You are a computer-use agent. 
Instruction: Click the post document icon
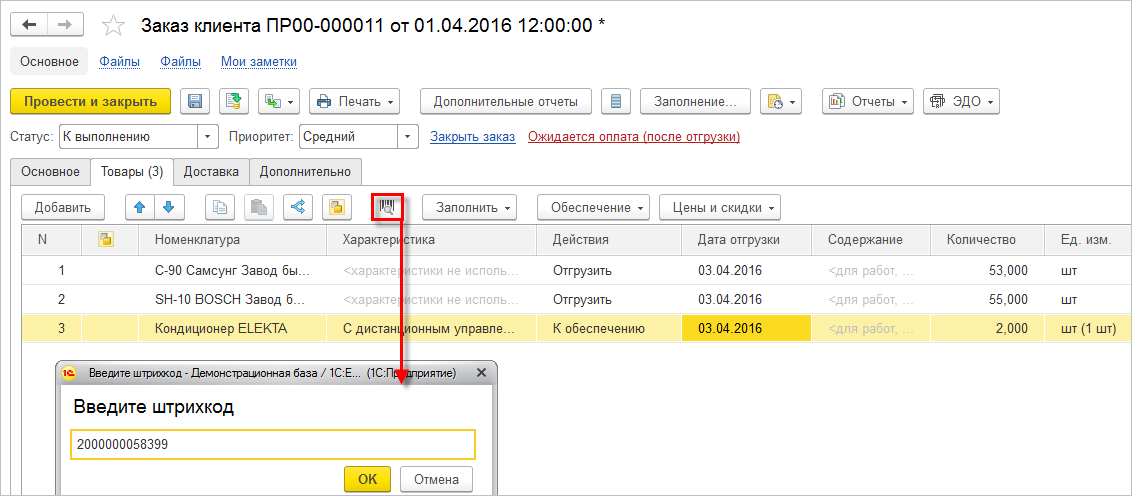233,101
